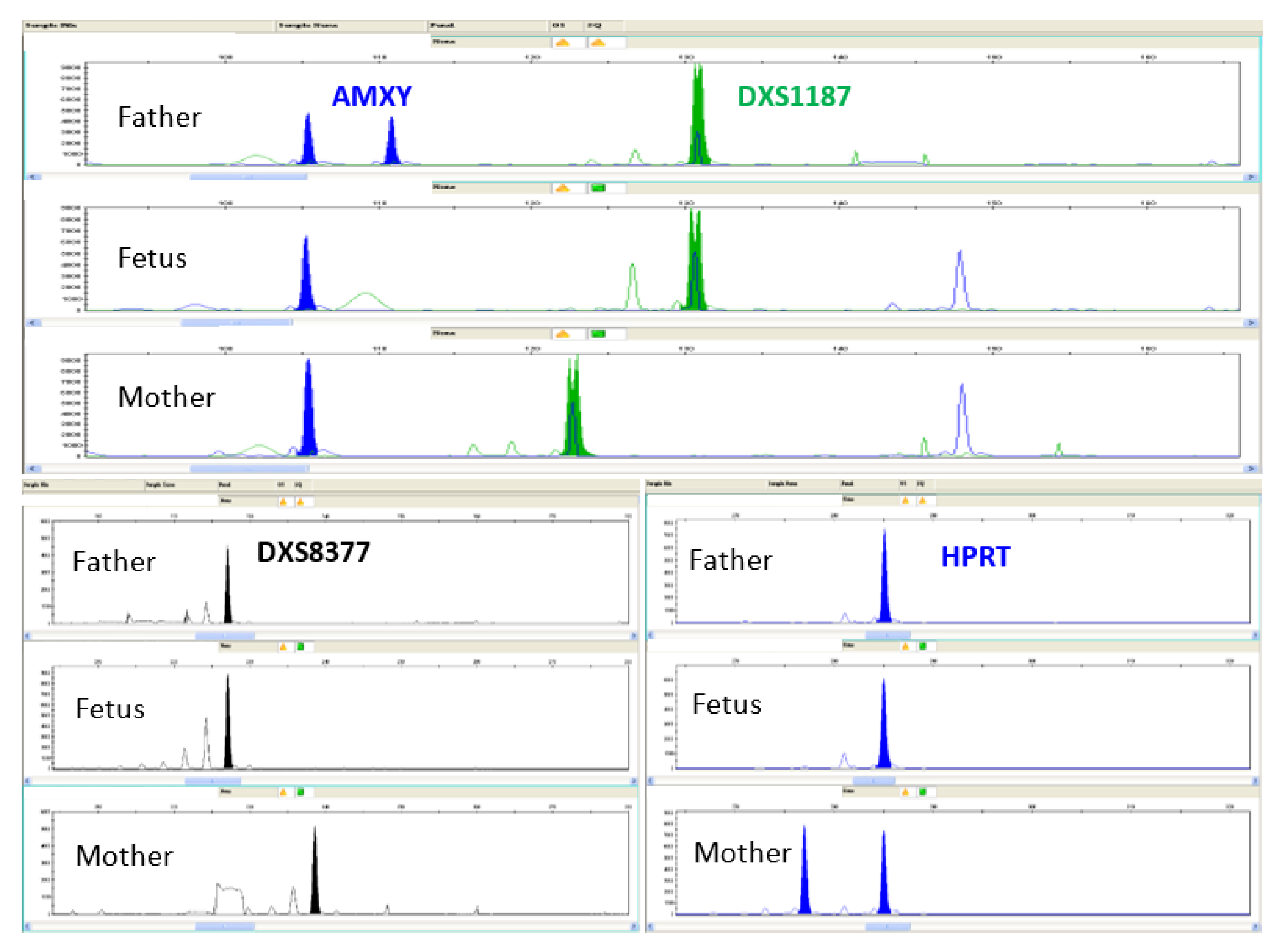This screenshot has height=952, width=1279.
Task: Click green SQ square, Fetus HPRT row
Action: [922, 646]
